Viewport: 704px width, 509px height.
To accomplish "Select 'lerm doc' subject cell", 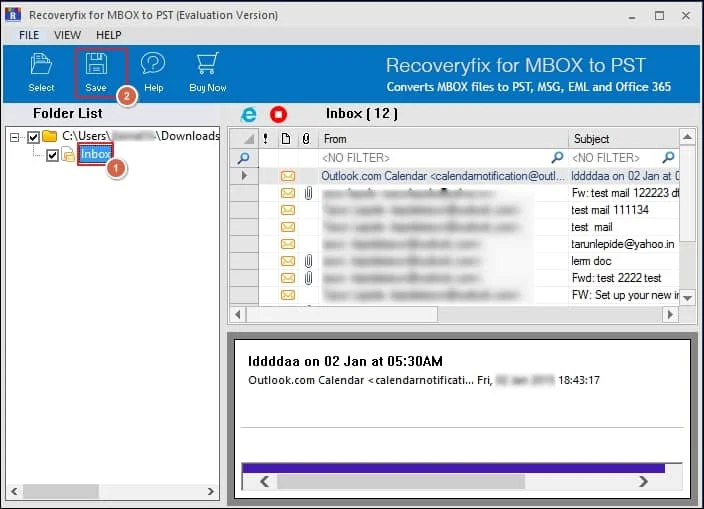I will click(624, 261).
